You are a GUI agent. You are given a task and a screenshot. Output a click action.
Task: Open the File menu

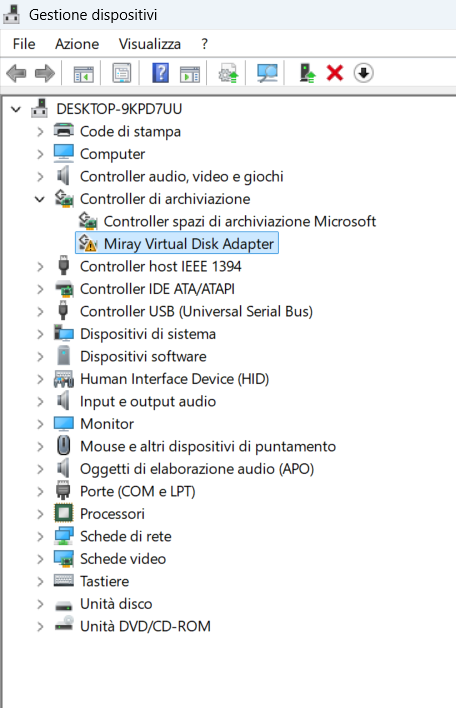click(x=24, y=44)
